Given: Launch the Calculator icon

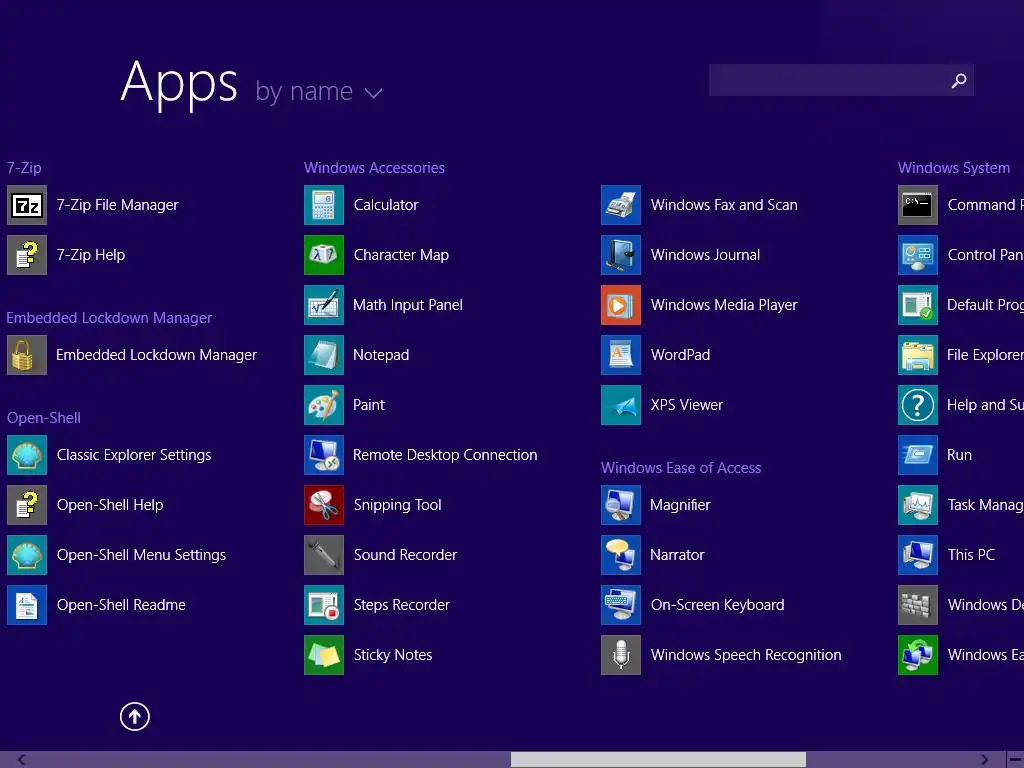Looking at the screenshot, I should 324,205.
